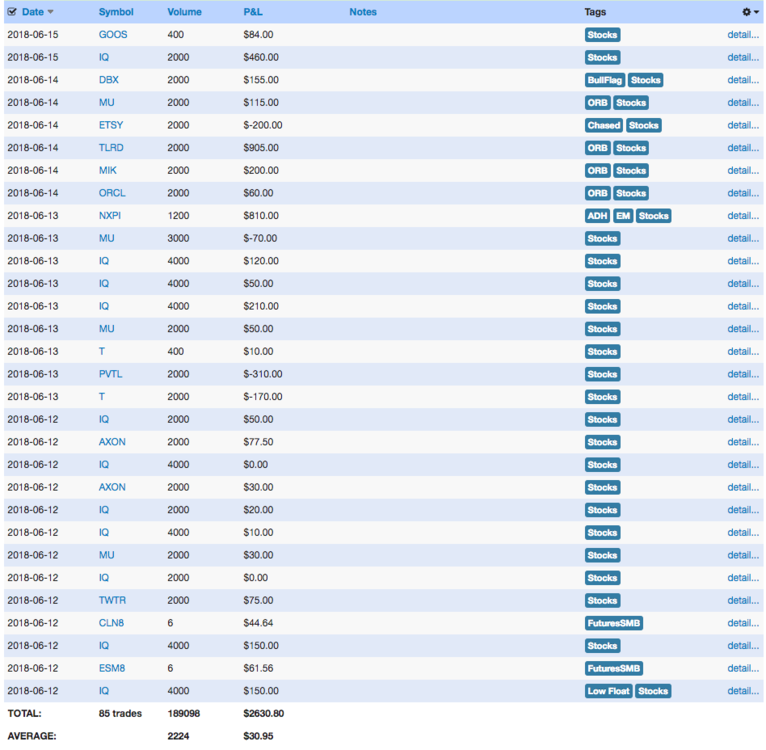Select the $-310.00 P&L value
Viewport: 766px width, 750px height.
click(x=263, y=374)
